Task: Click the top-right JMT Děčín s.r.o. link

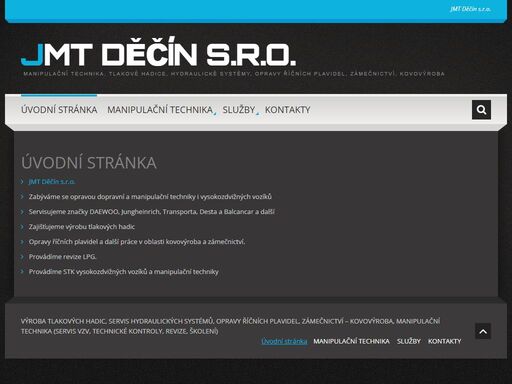Action: tap(470, 9)
